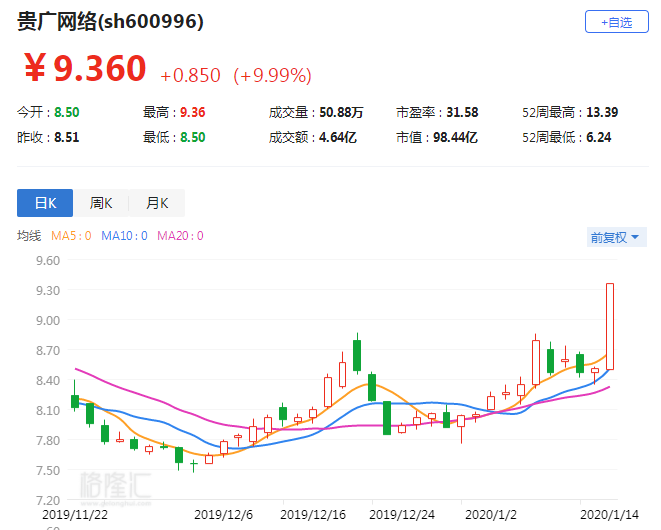Click the 9.00 price axis label
Image resolution: width=661 pixels, height=530 pixels.
click(48, 320)
